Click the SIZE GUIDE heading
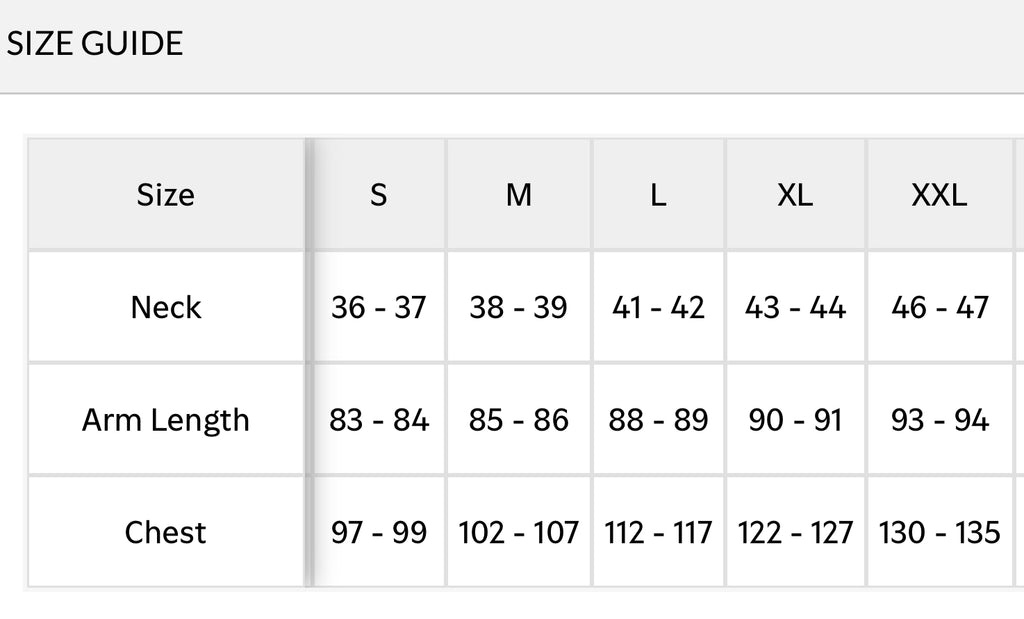The image size is (1024, 619). (x=95, y=44)
